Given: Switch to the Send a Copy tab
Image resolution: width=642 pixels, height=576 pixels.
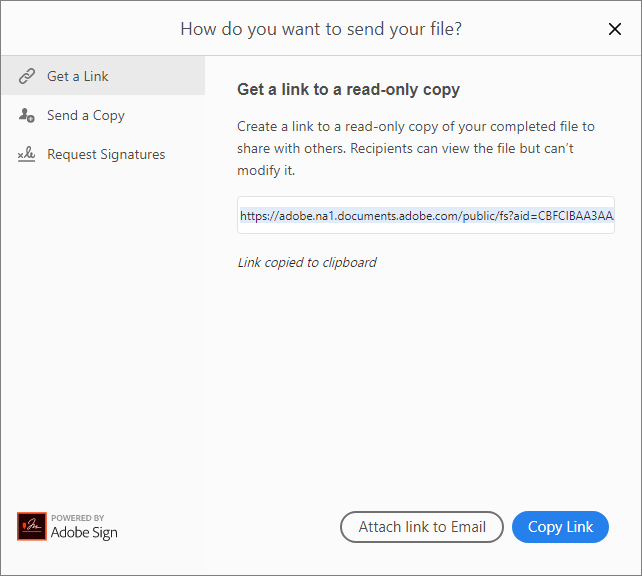Looking at the screenshot, I should pos(86,115).
